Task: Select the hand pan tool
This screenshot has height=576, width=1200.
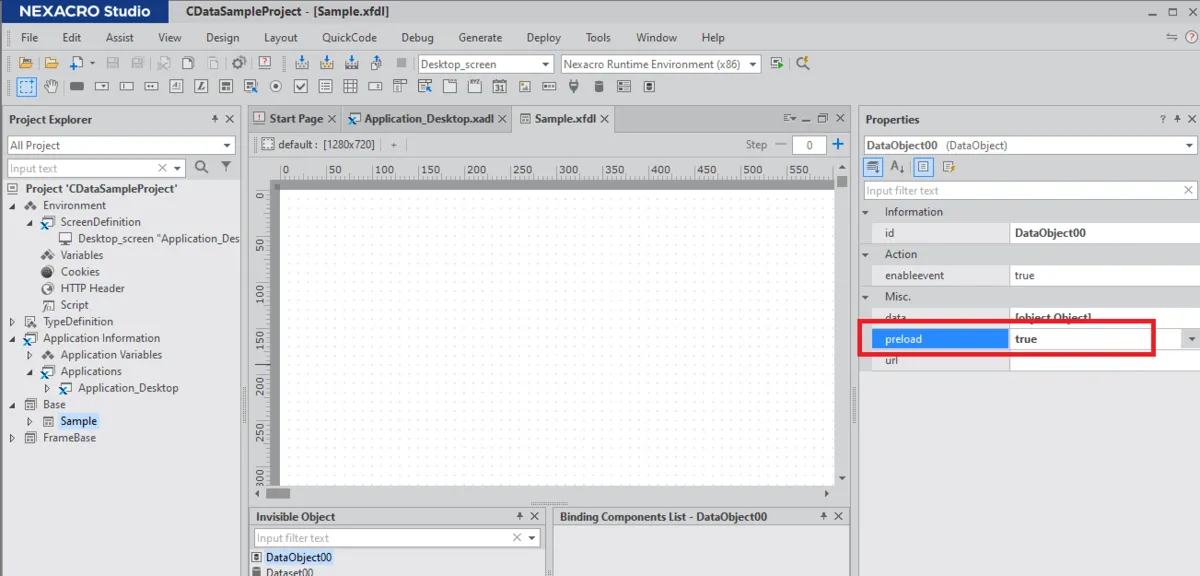Action: (51, 87)
